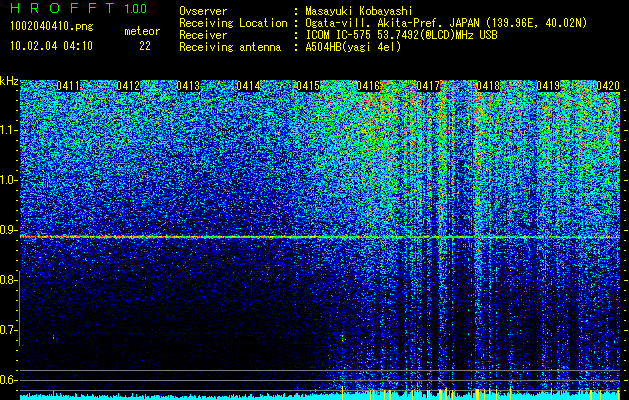Click the 0.6 kHz axis label

point(8,380)
